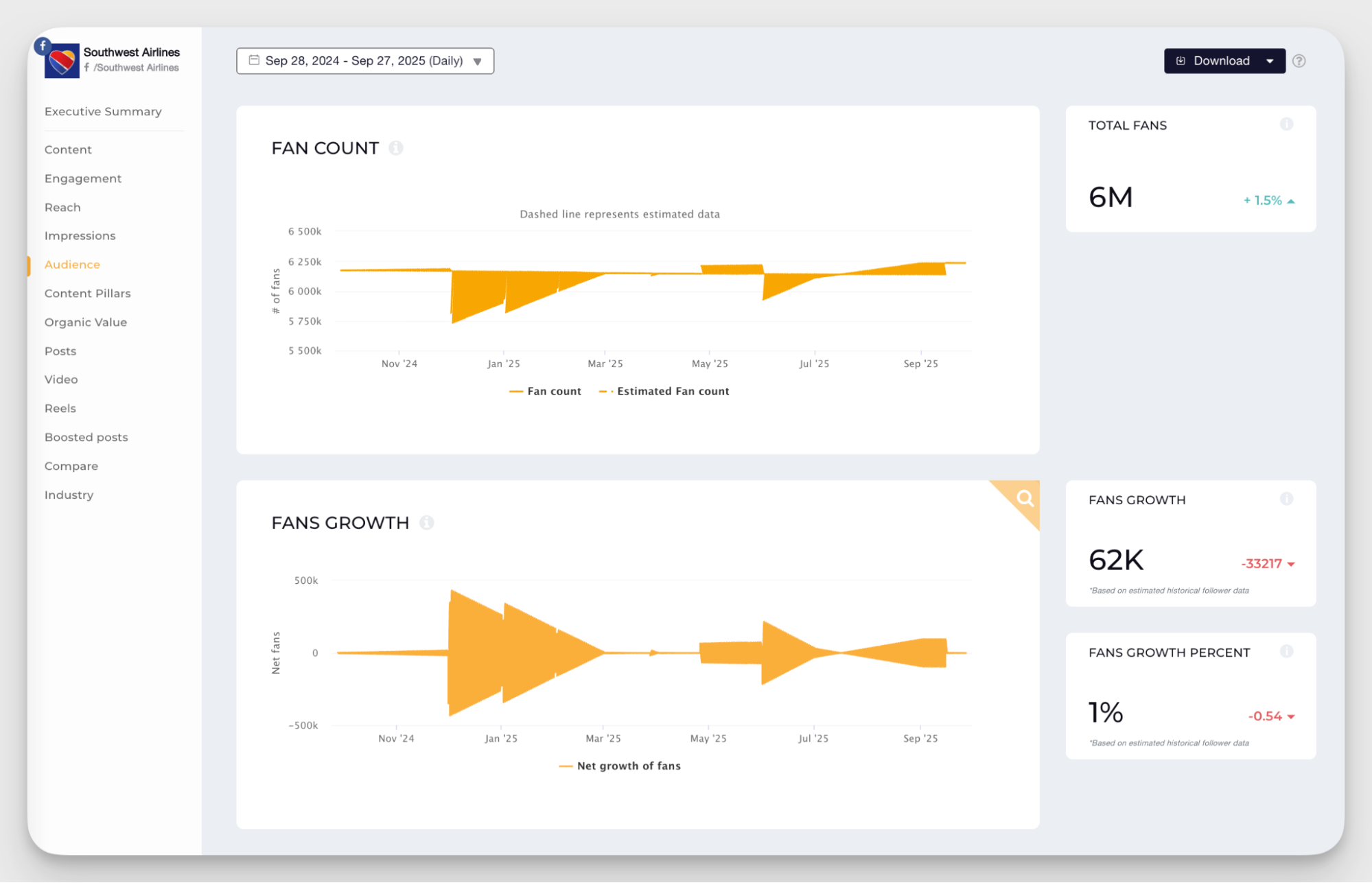Open the Content Pillars section
This screenshot has width=1372, height=883.
(x=87, y=293)
